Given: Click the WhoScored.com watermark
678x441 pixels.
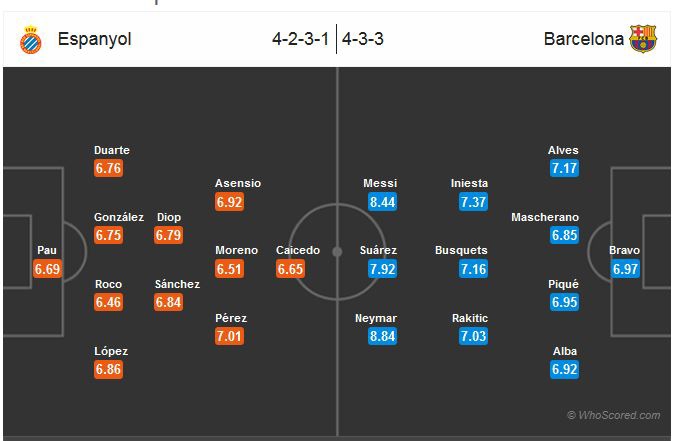Looking at the screenshot, I should [613, 415].
